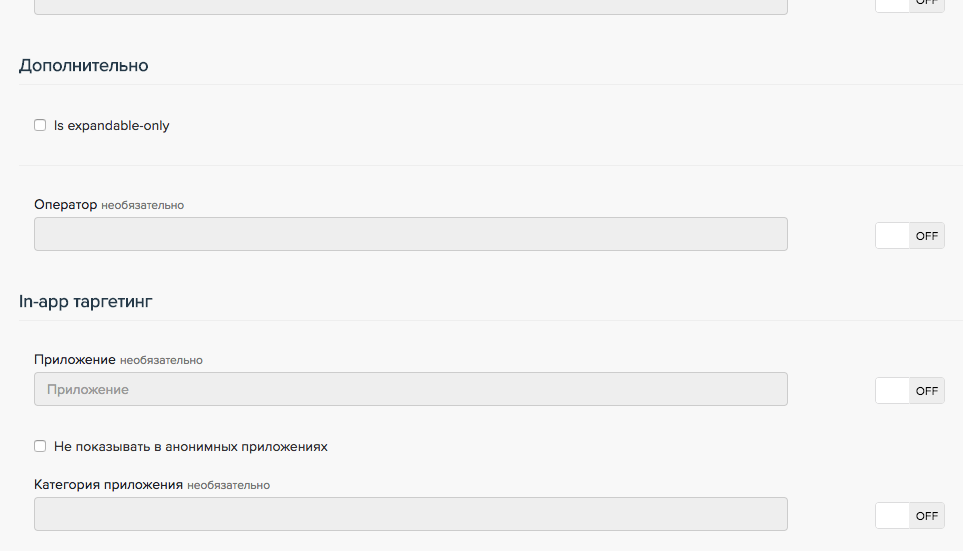This screenshot has width=963, height=551.
Task: Click the partially visible field at top
Action: coord(410,5)
